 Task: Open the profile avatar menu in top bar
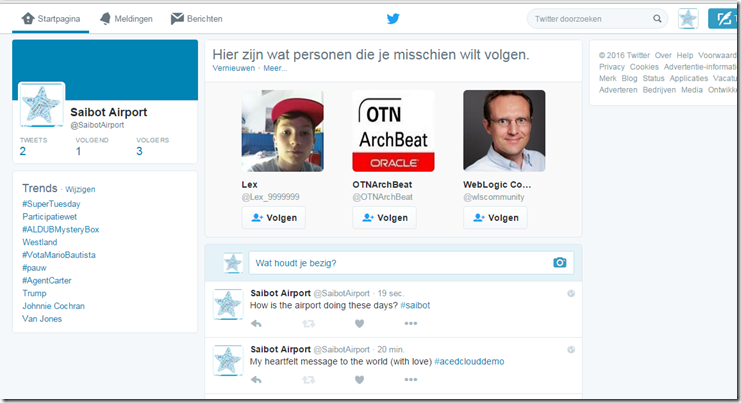(x=688, y=19)
